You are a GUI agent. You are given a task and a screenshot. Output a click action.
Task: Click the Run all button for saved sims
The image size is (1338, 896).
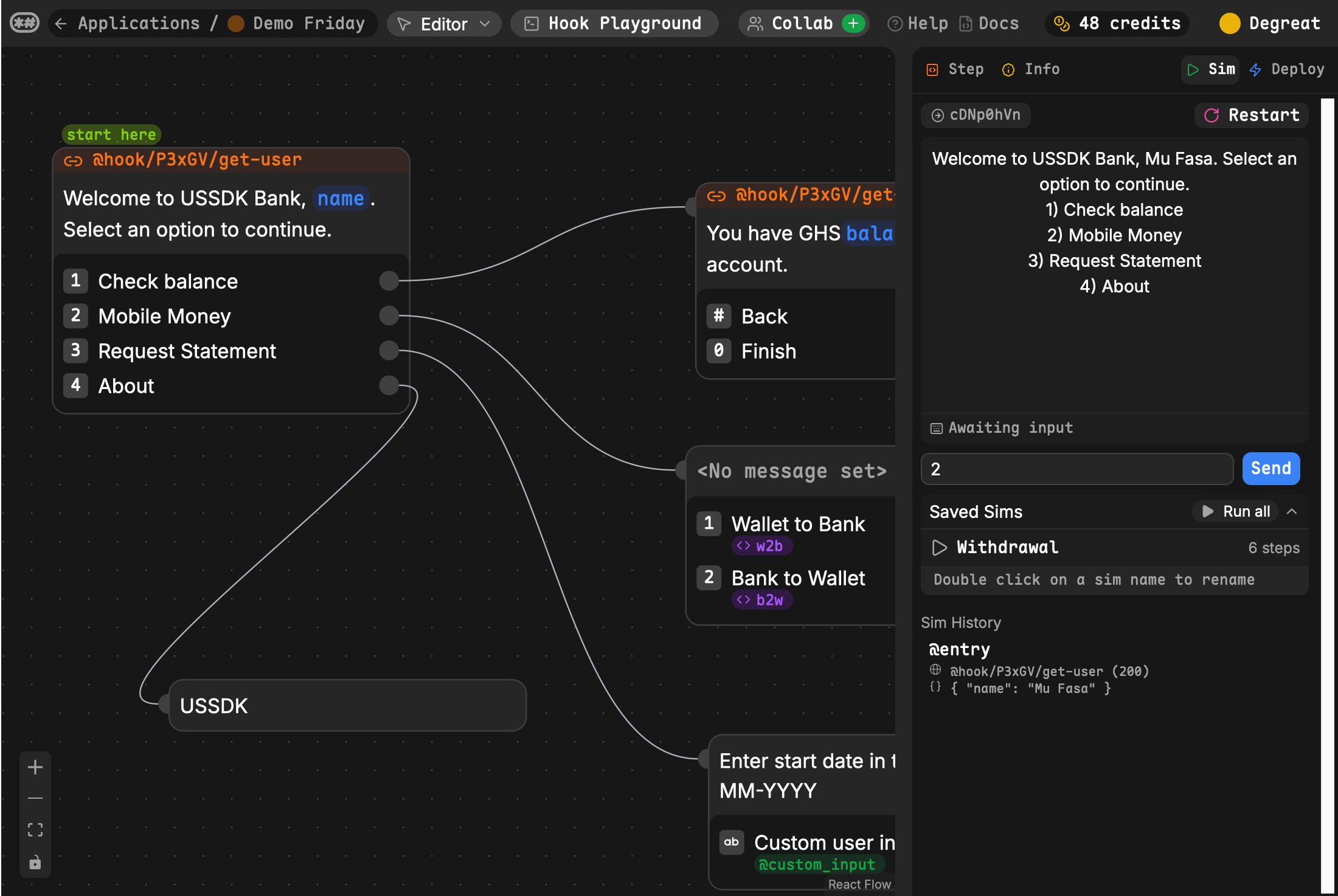tap(1235, 511)
